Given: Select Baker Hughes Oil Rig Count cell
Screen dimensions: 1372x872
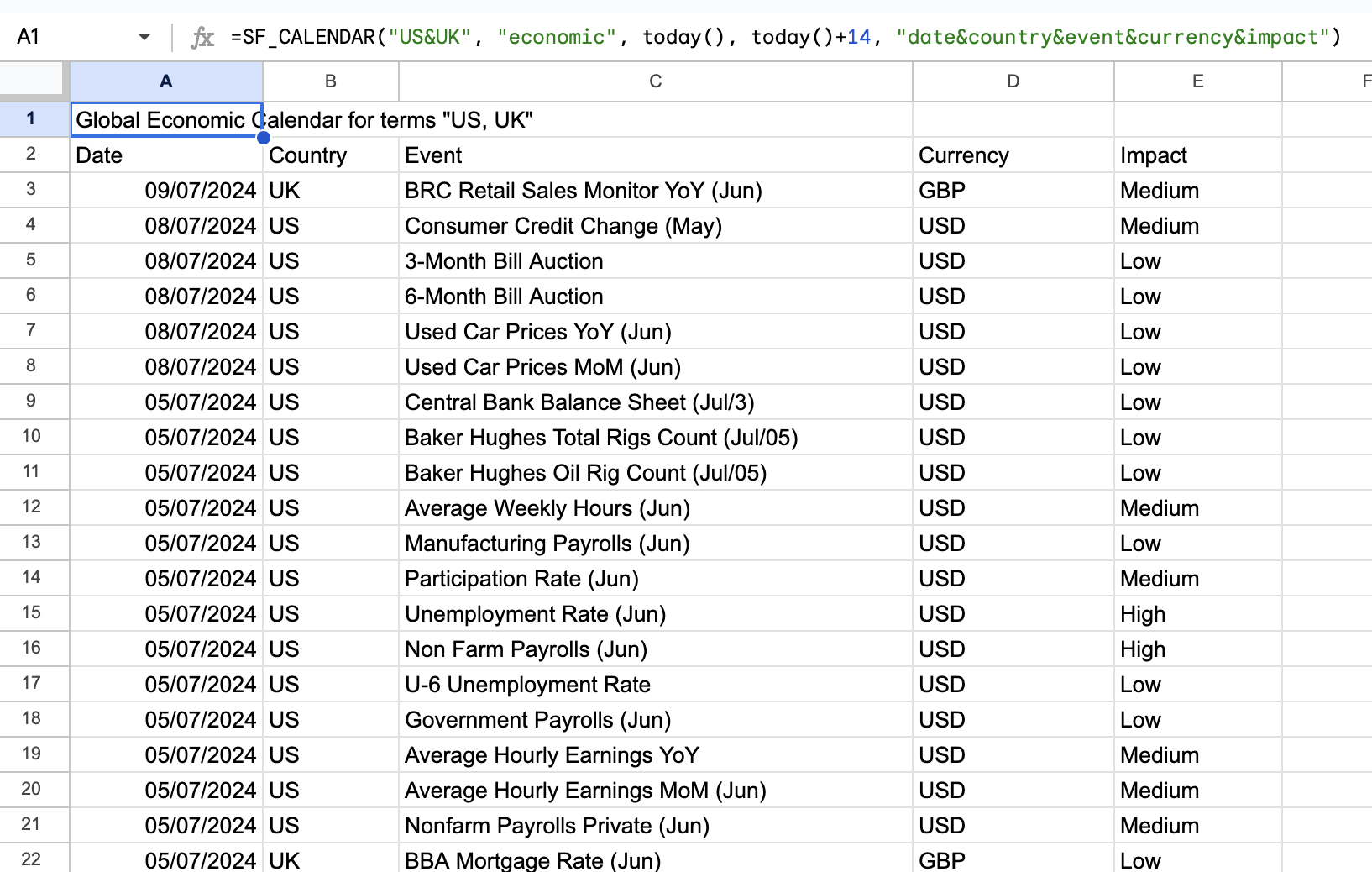Looking at the screenshot, I should point(656,473).
